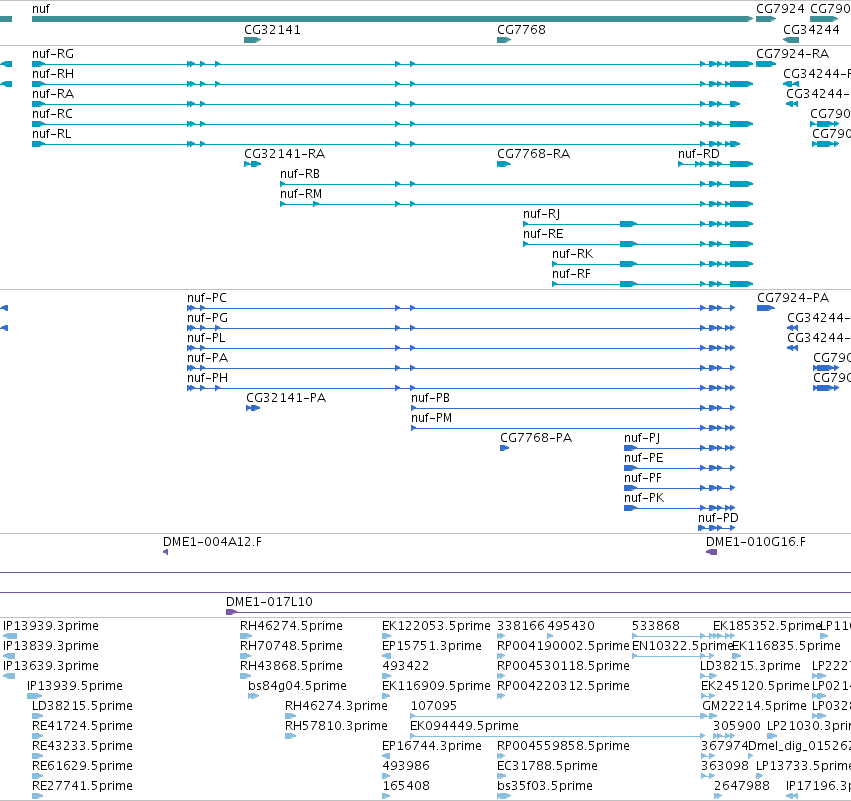Viewport: 851px width, 801px height.
Task: Select the CG32141-PA protein label
Action: point(286,398)
